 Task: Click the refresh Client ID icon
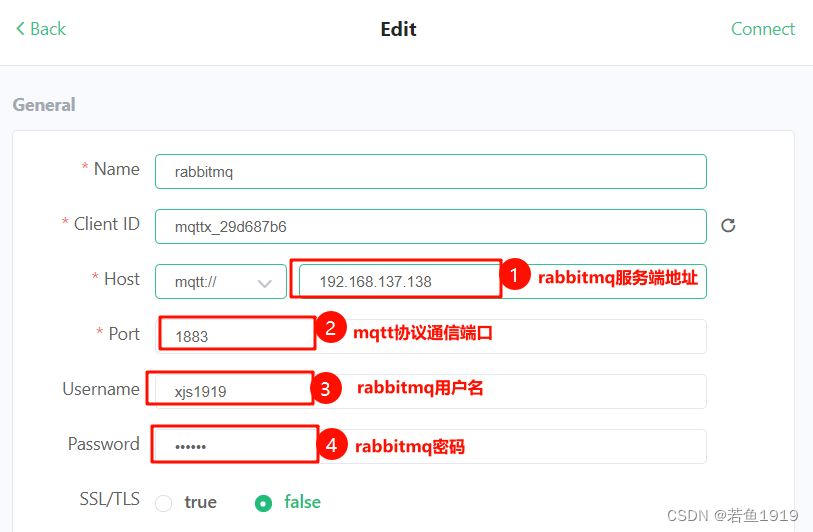728,226
